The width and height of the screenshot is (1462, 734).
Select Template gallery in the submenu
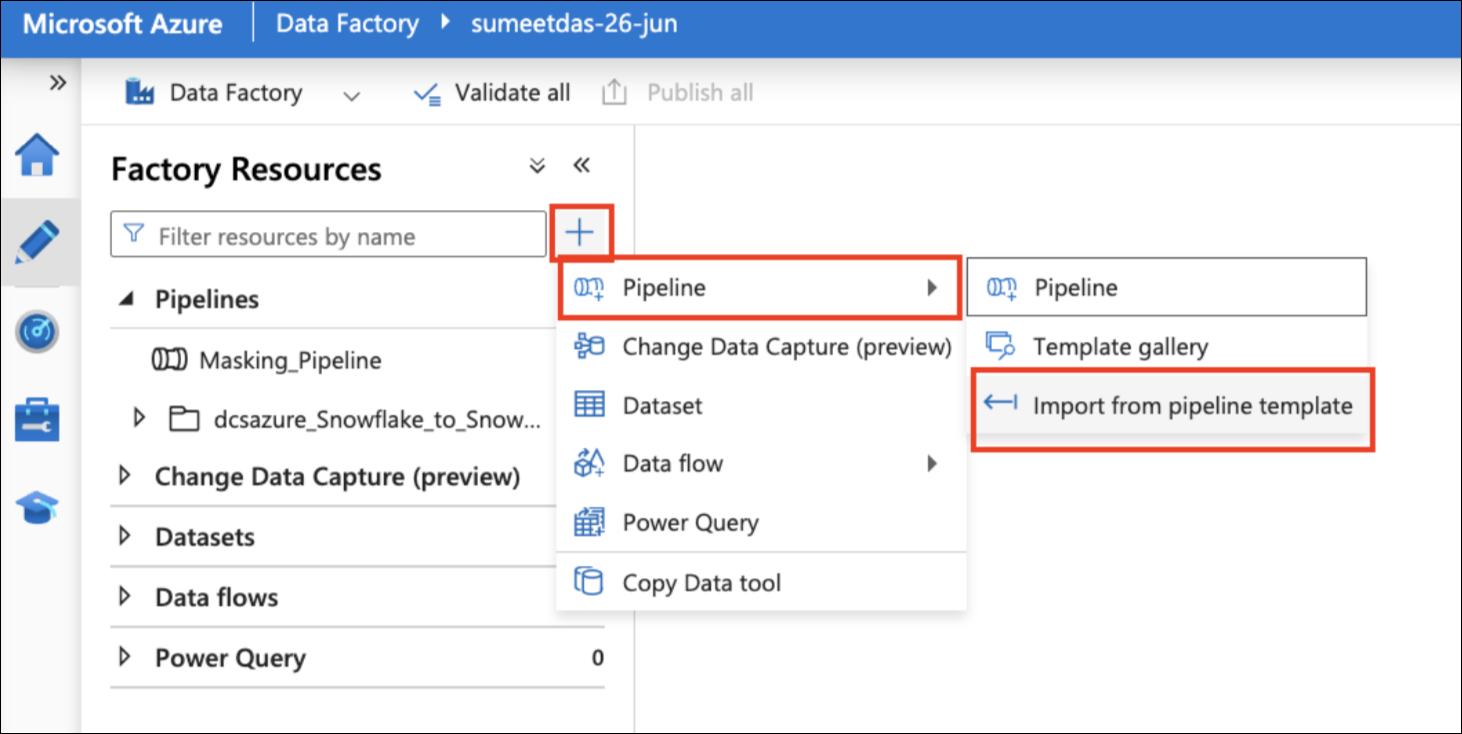pyautogui.click(x=1166, y=346)
